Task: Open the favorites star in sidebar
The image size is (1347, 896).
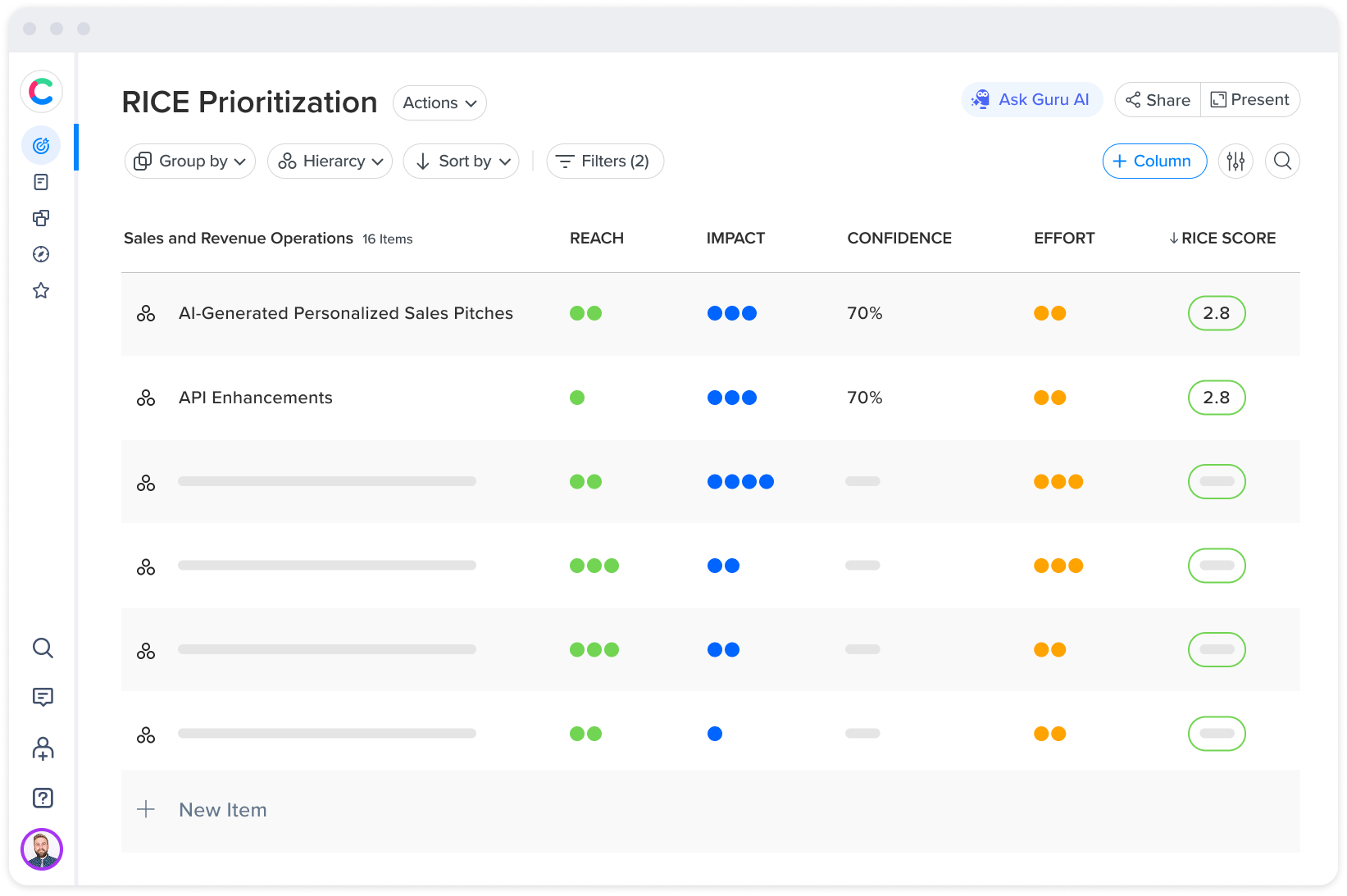Action: [41, 291]
